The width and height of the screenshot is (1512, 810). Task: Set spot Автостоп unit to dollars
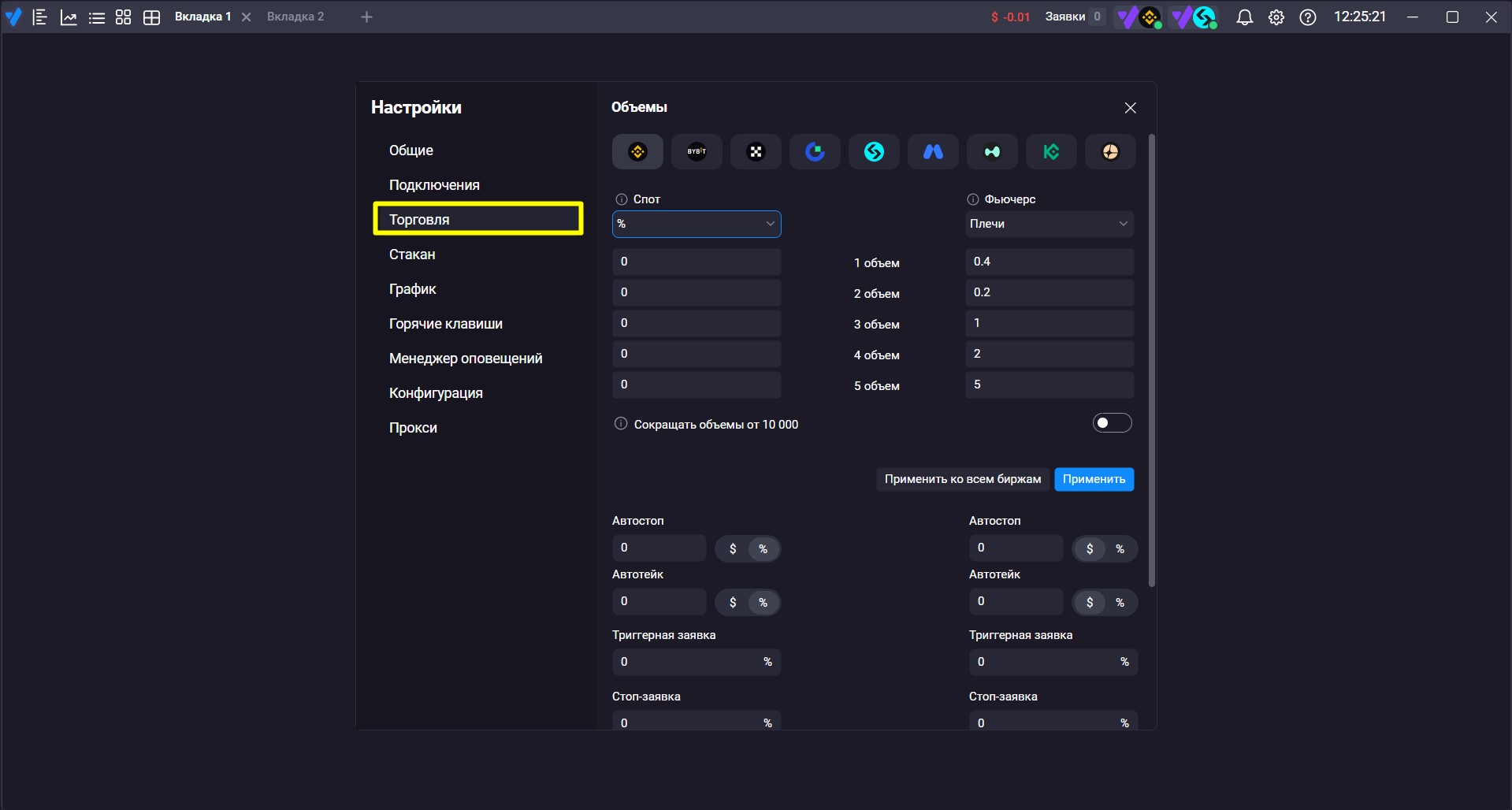[x=733, y=549]
